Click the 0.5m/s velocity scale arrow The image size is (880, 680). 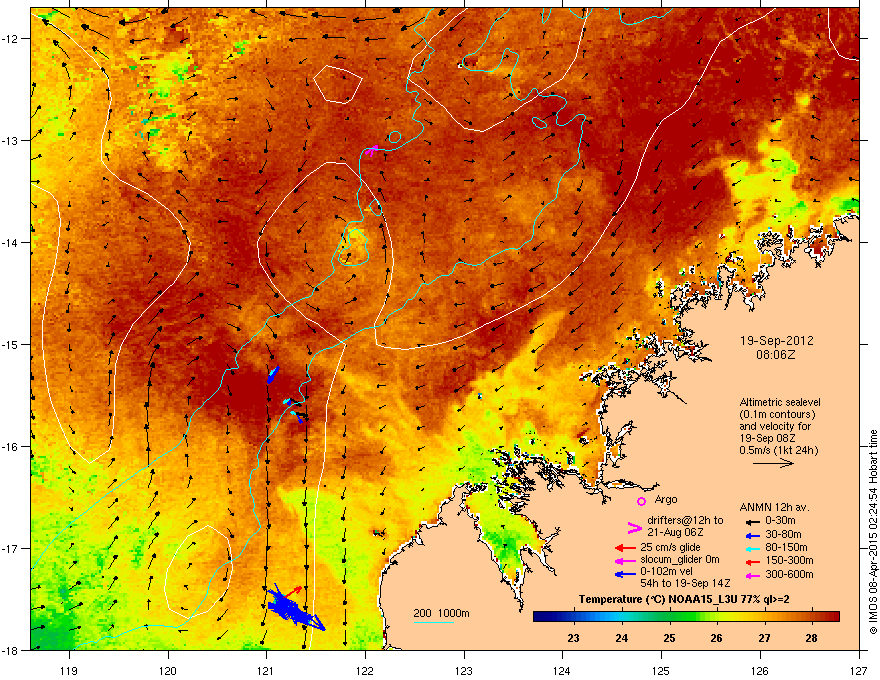click(x=773, y=463)
